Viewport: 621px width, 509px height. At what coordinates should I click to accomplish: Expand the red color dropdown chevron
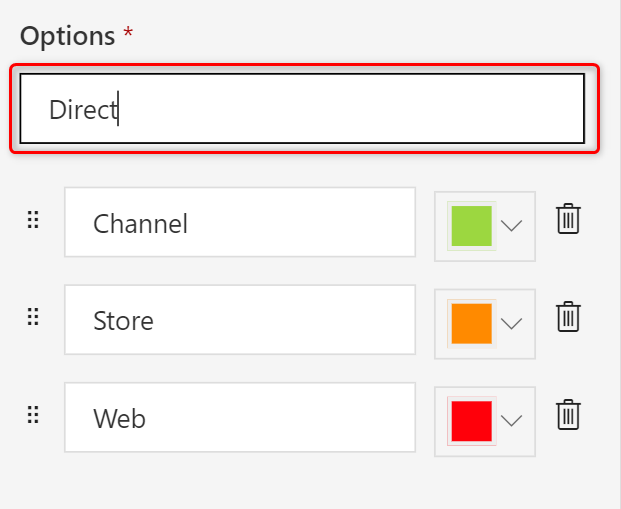click(512, 420)
